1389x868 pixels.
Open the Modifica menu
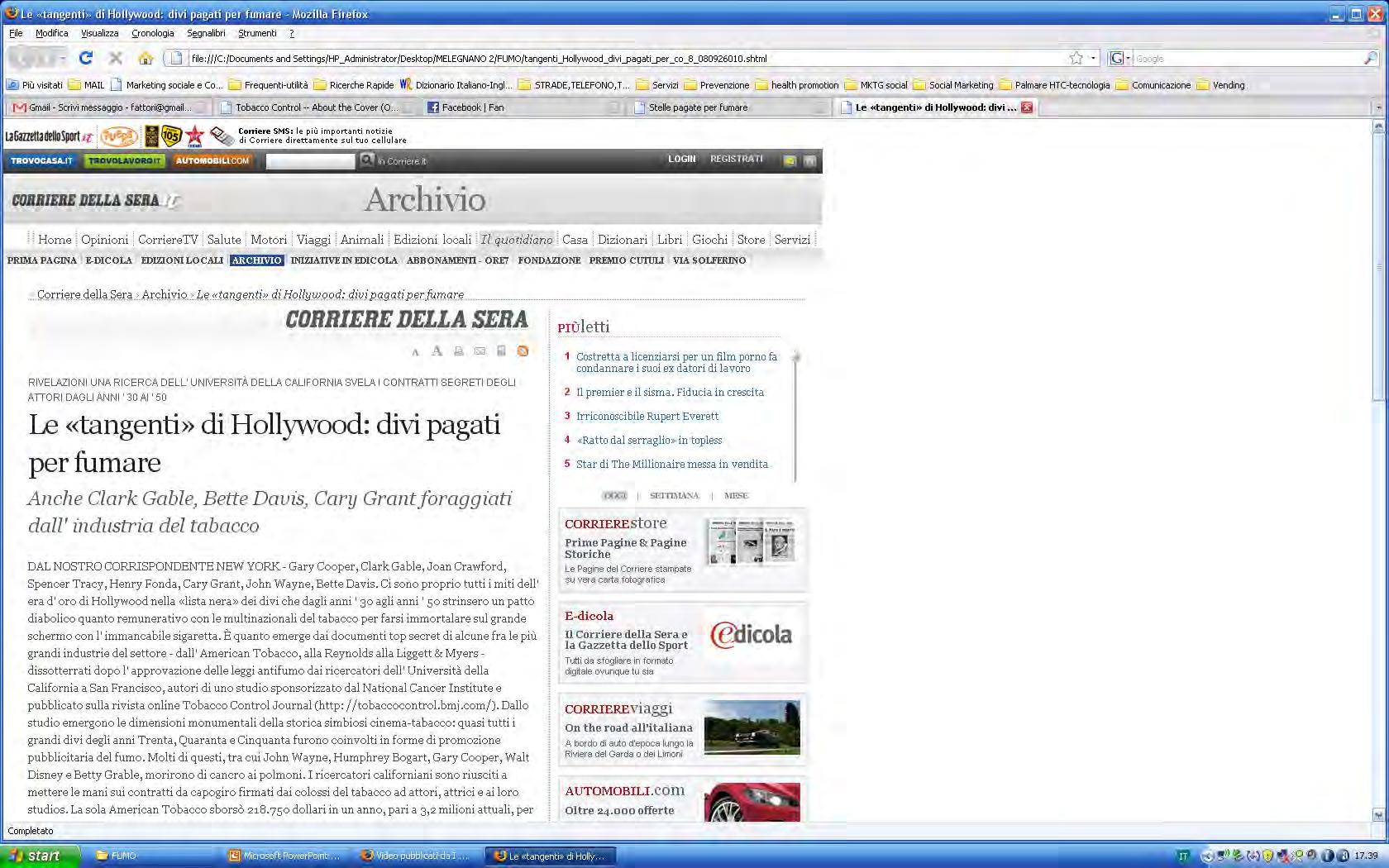[x=51, y=33]
